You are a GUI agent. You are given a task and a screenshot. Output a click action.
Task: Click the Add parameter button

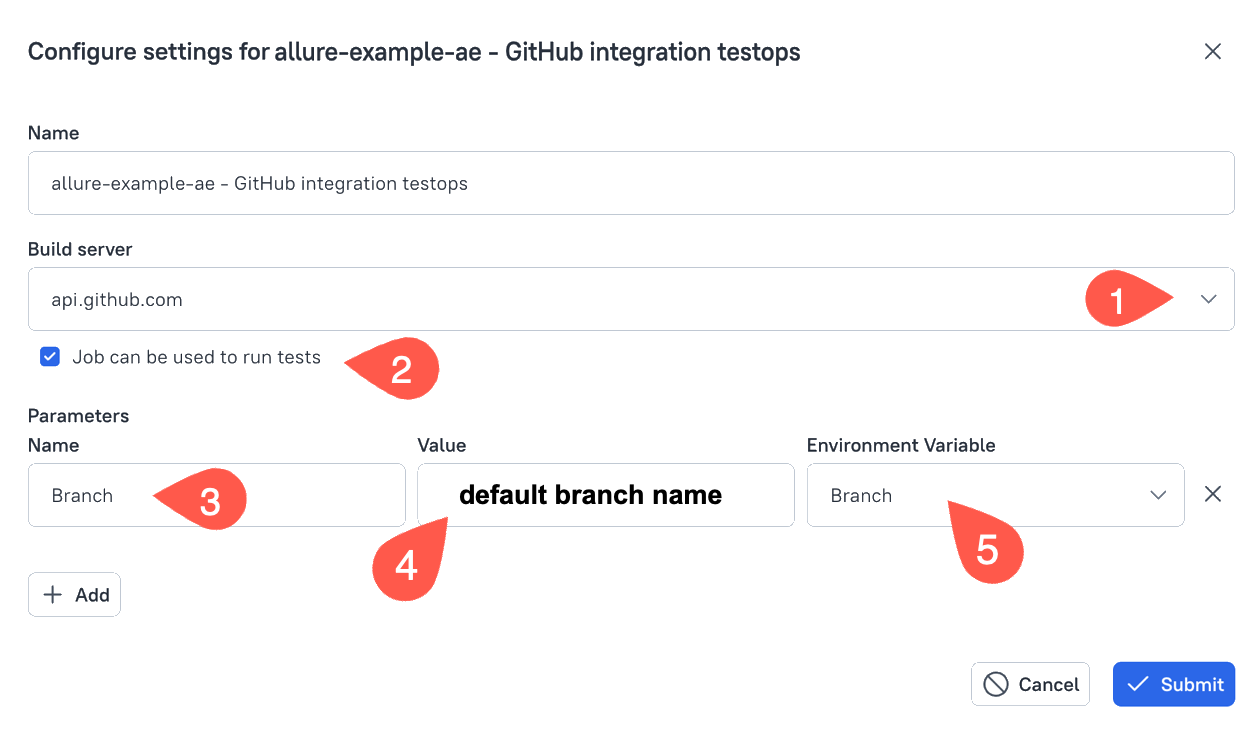(75, 595)
